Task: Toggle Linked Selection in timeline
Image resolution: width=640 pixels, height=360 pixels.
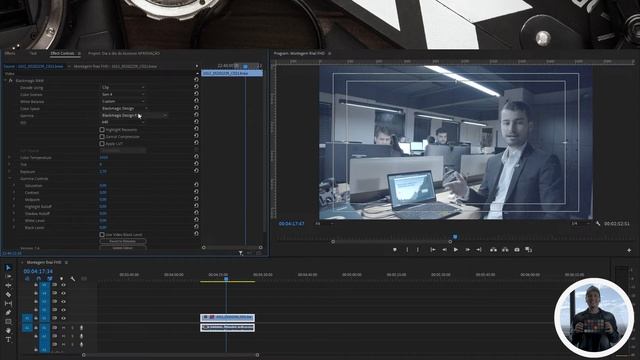Action: click(x=50, y=279)
